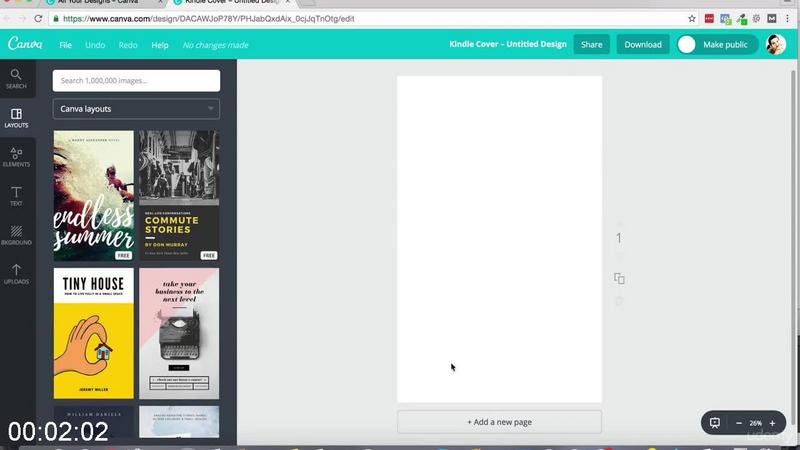
Task: Zoom out with minus button
Action: click(738, 423)
